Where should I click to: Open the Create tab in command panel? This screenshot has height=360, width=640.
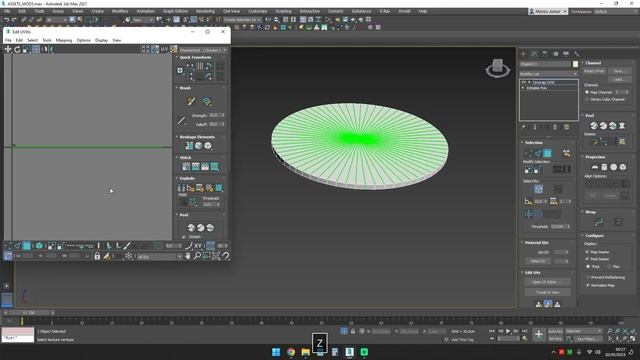coord(523,54)
